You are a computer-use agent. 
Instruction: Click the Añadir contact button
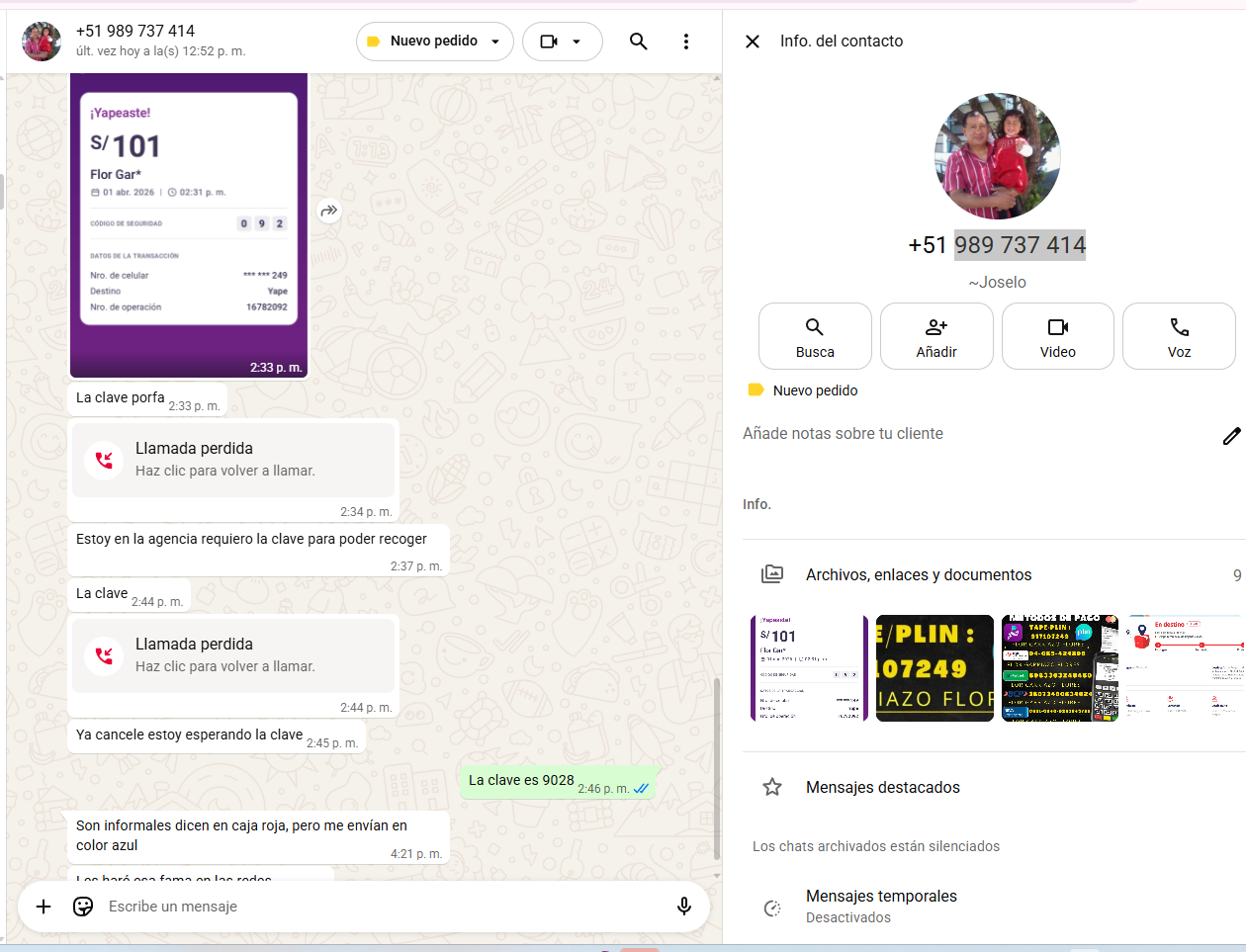[x=936, y=336]
